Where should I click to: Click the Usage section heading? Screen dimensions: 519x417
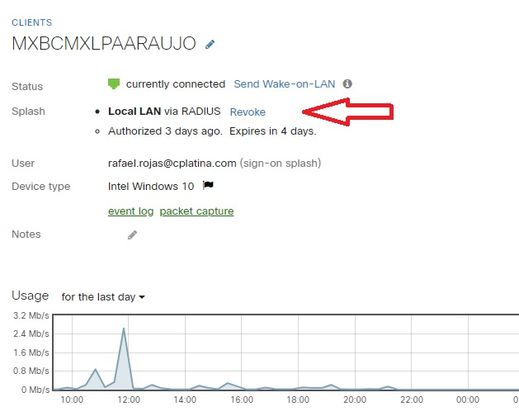coord(30,296)
